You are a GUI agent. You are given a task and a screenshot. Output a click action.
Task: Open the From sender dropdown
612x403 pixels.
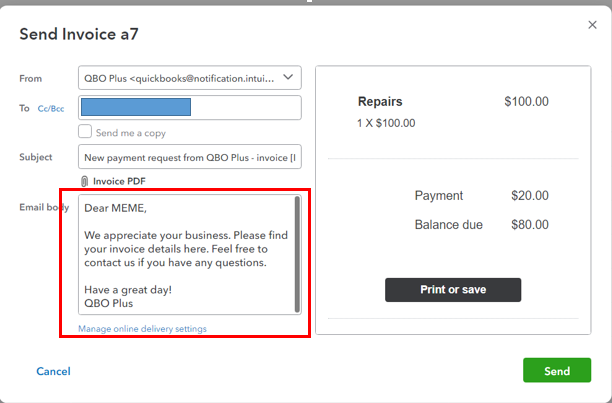click(x=190, y=78)
